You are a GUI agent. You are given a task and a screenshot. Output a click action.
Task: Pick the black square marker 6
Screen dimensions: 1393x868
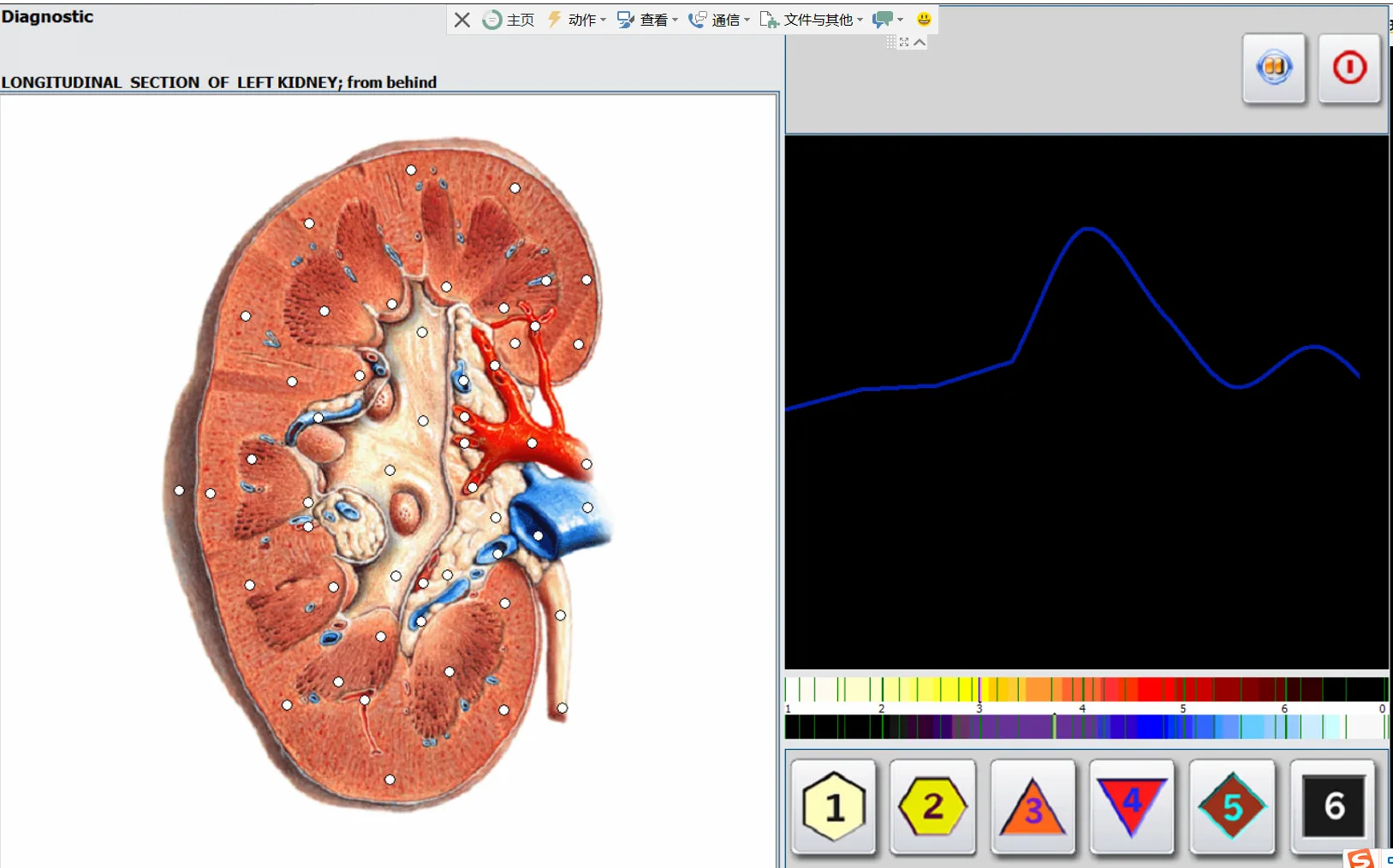pyautogui.click(x=1333, y=806)
